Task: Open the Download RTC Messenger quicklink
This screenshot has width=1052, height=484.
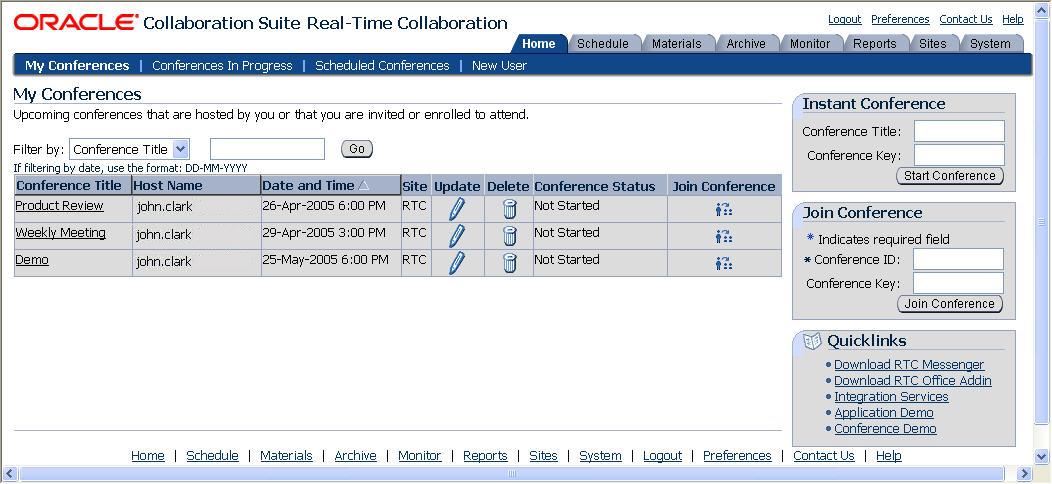Action: click(x=909, y=365)
